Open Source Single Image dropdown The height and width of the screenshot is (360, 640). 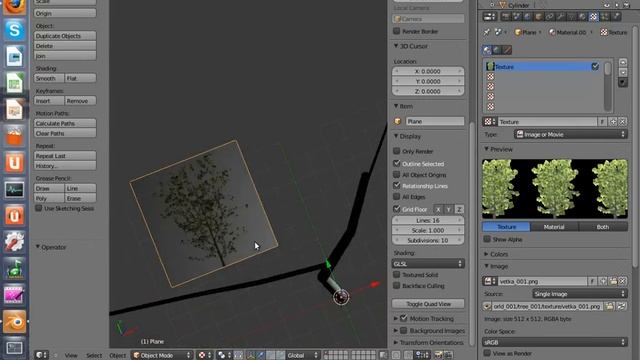click(580, 294)
